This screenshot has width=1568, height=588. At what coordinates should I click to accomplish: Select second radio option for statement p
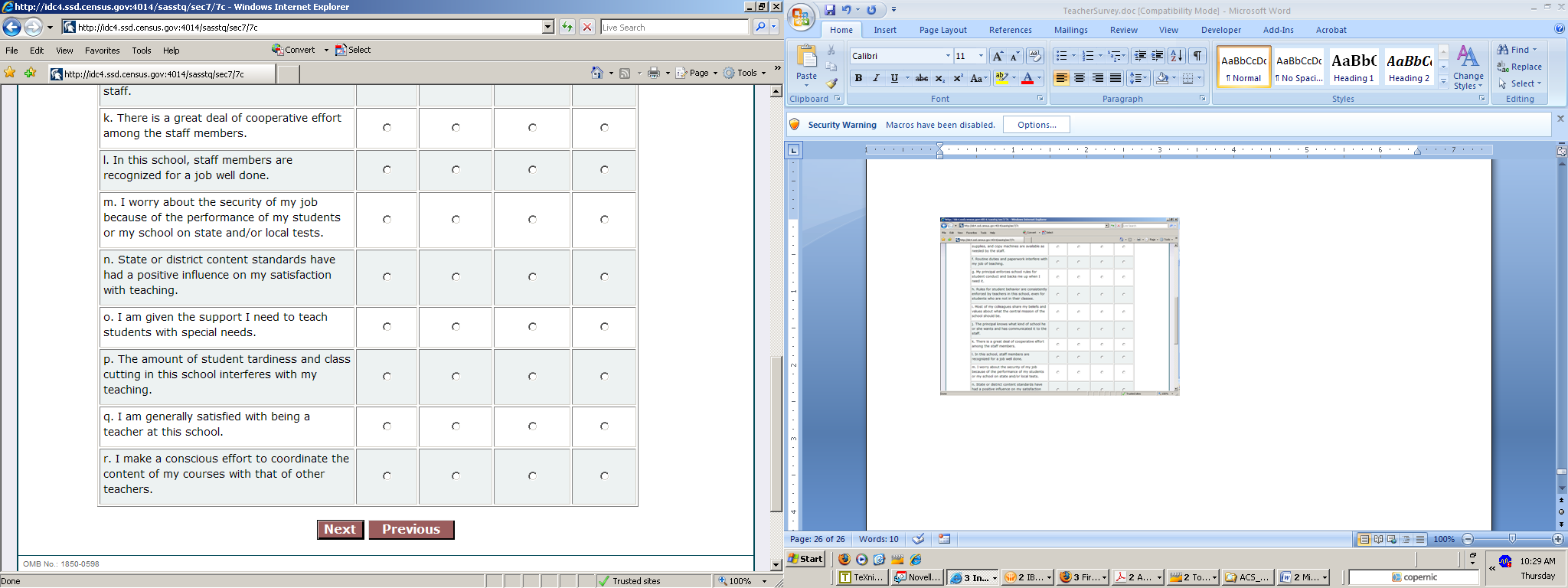click(x=456, y=377)
